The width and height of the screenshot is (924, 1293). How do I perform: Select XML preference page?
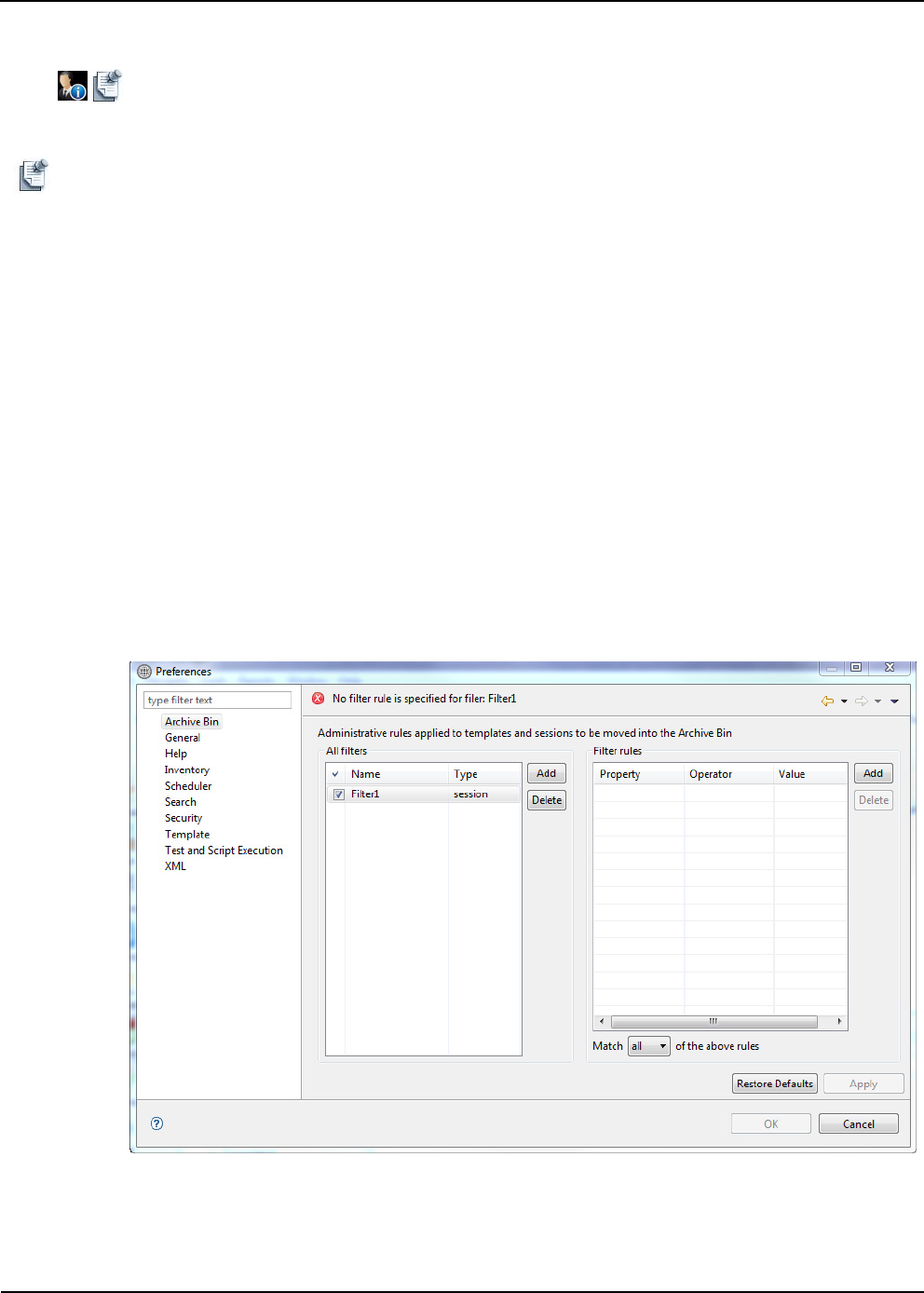click(x=175, y=866)
